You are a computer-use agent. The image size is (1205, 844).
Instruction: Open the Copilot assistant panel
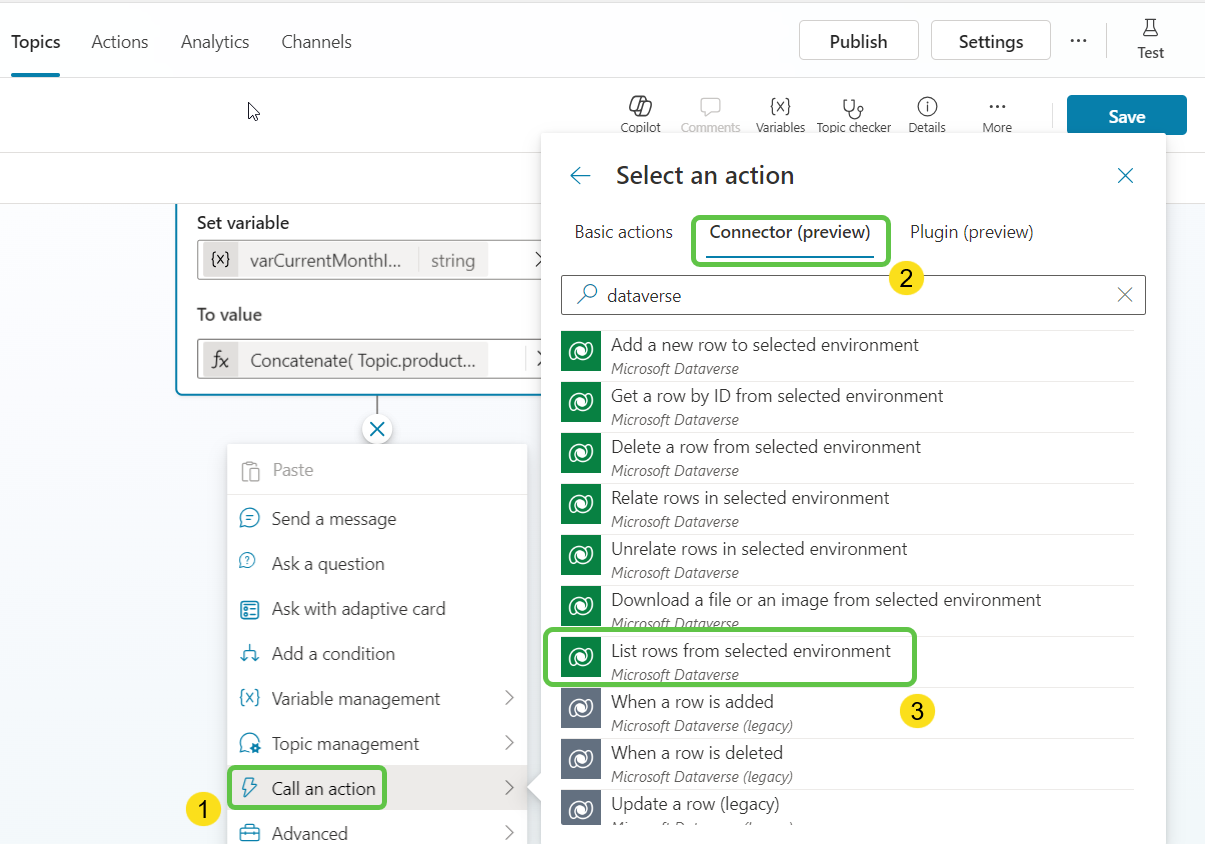(640, 113)
